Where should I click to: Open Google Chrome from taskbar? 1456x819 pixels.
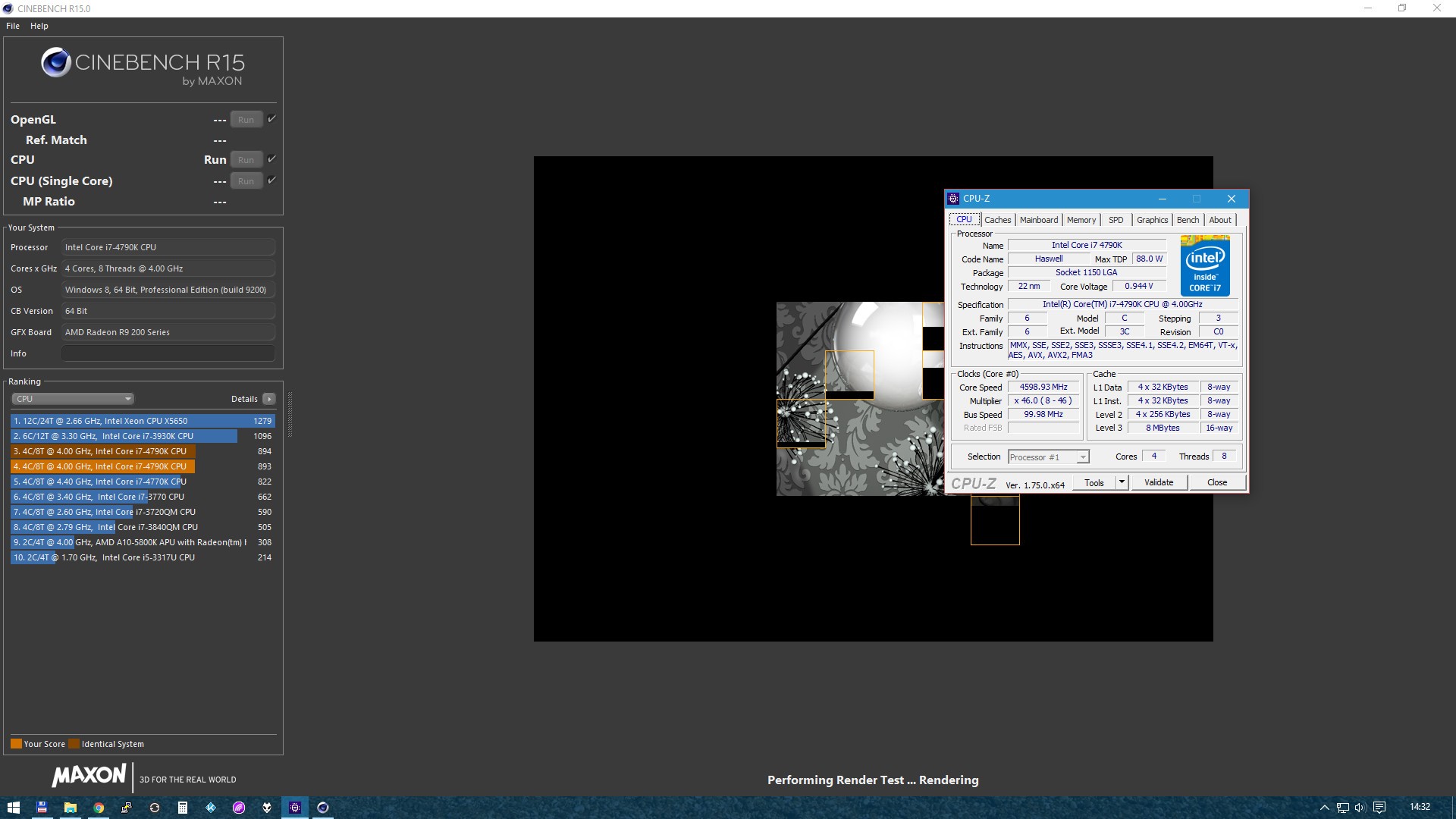click(x=99, y=808)
